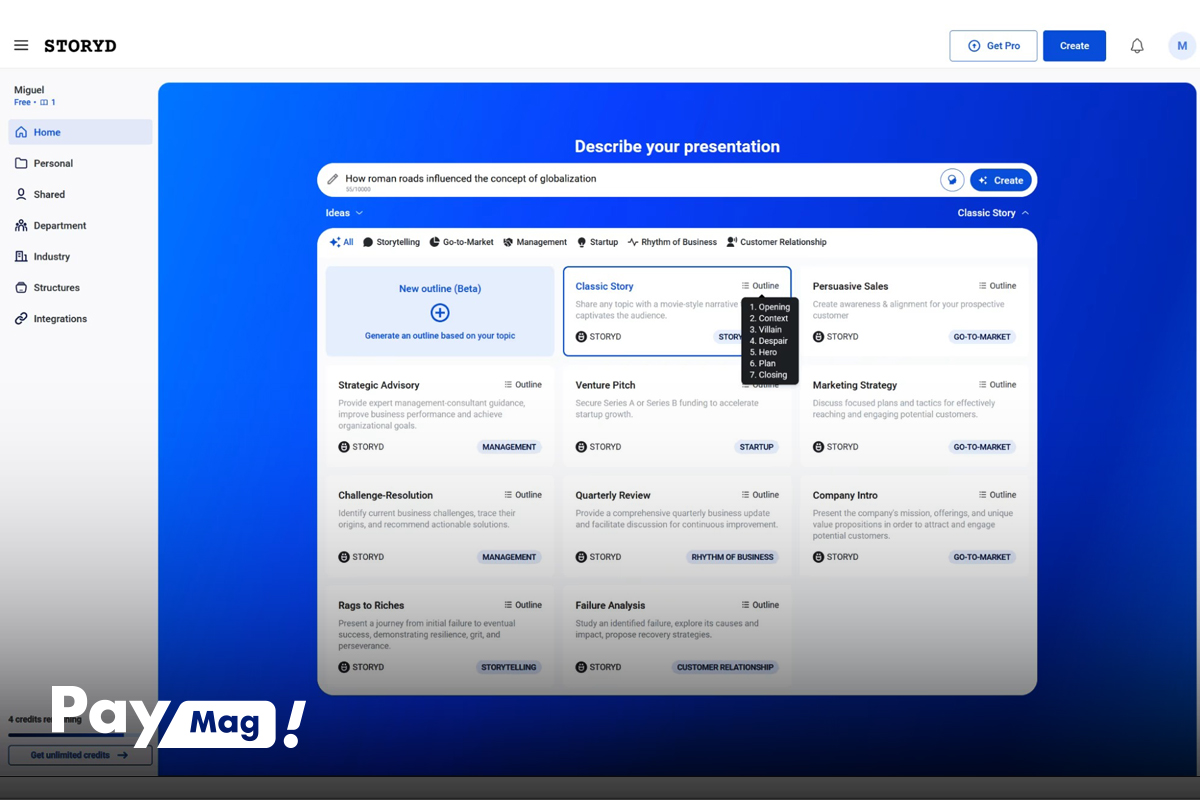Select the Venture Pitch template title
The image size is (1200, 800).
pyautogui.click(x=605, y=385)
